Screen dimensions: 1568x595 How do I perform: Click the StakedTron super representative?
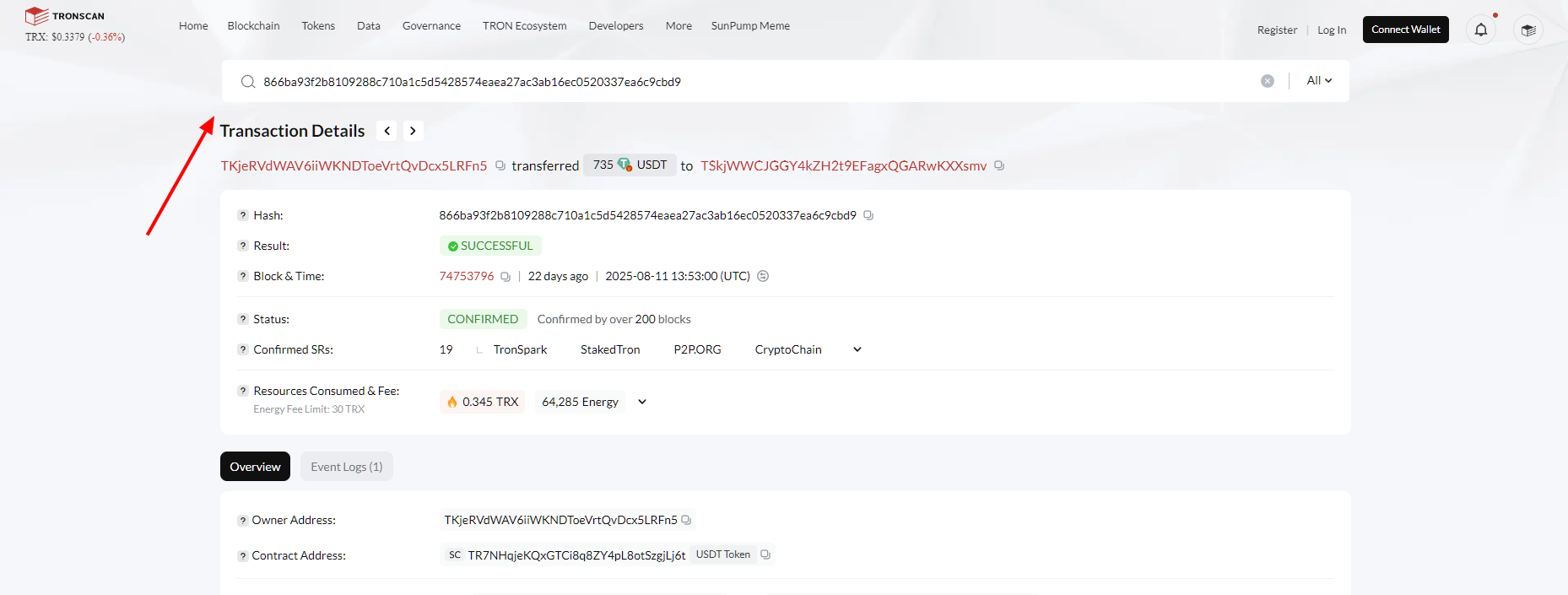(610, 349)
